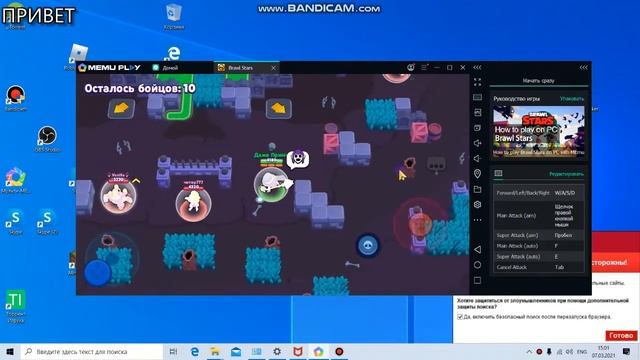Open MEmu settings gear in sidebar
The width and height of the screenshot is (640, 360).
(x=477, y=204)
